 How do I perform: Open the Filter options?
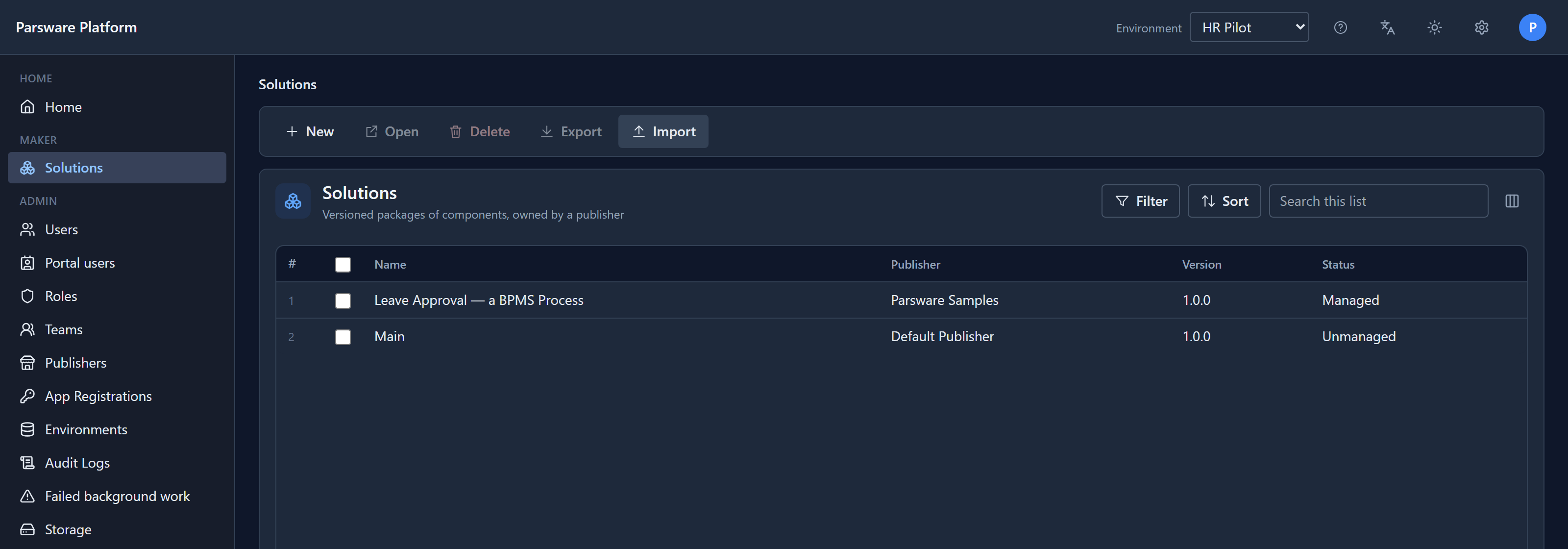click(x=1140, y=201)
